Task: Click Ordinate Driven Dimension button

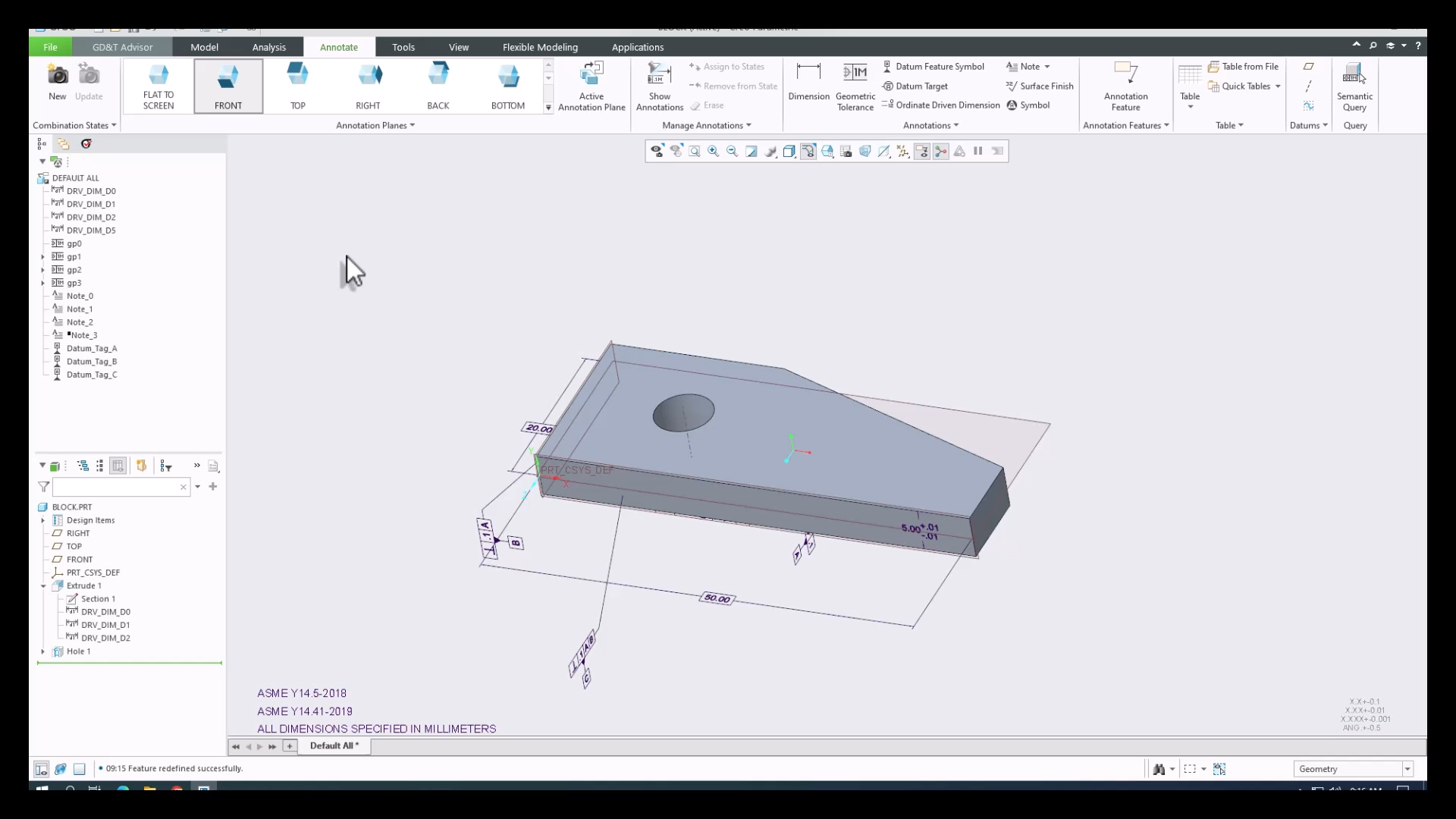Action: tap(940, 105)
